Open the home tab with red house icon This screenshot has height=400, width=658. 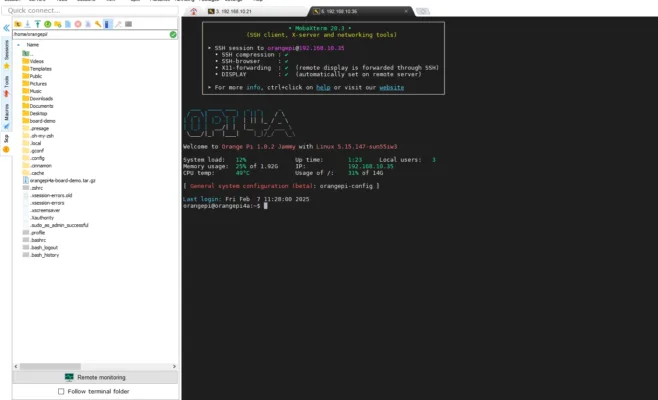pyautogui.click(x=193, y=11)
